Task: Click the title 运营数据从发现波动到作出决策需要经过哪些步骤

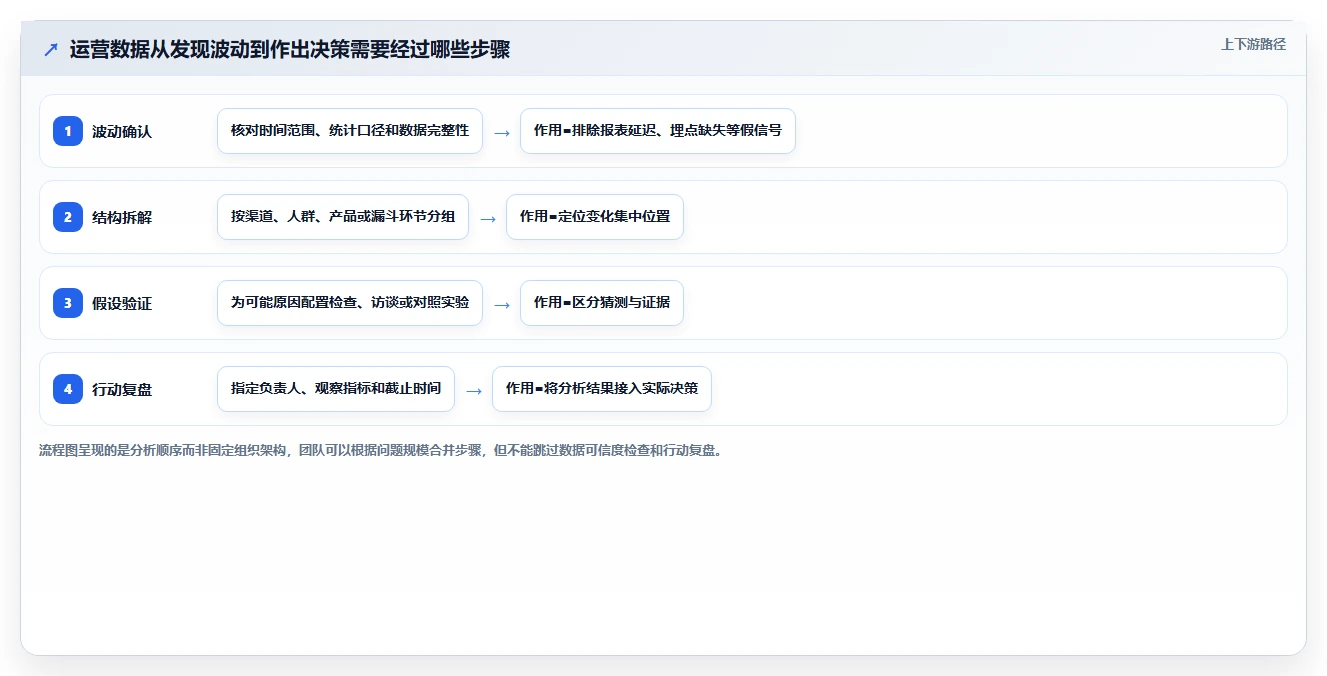Action: pos(290,50)
